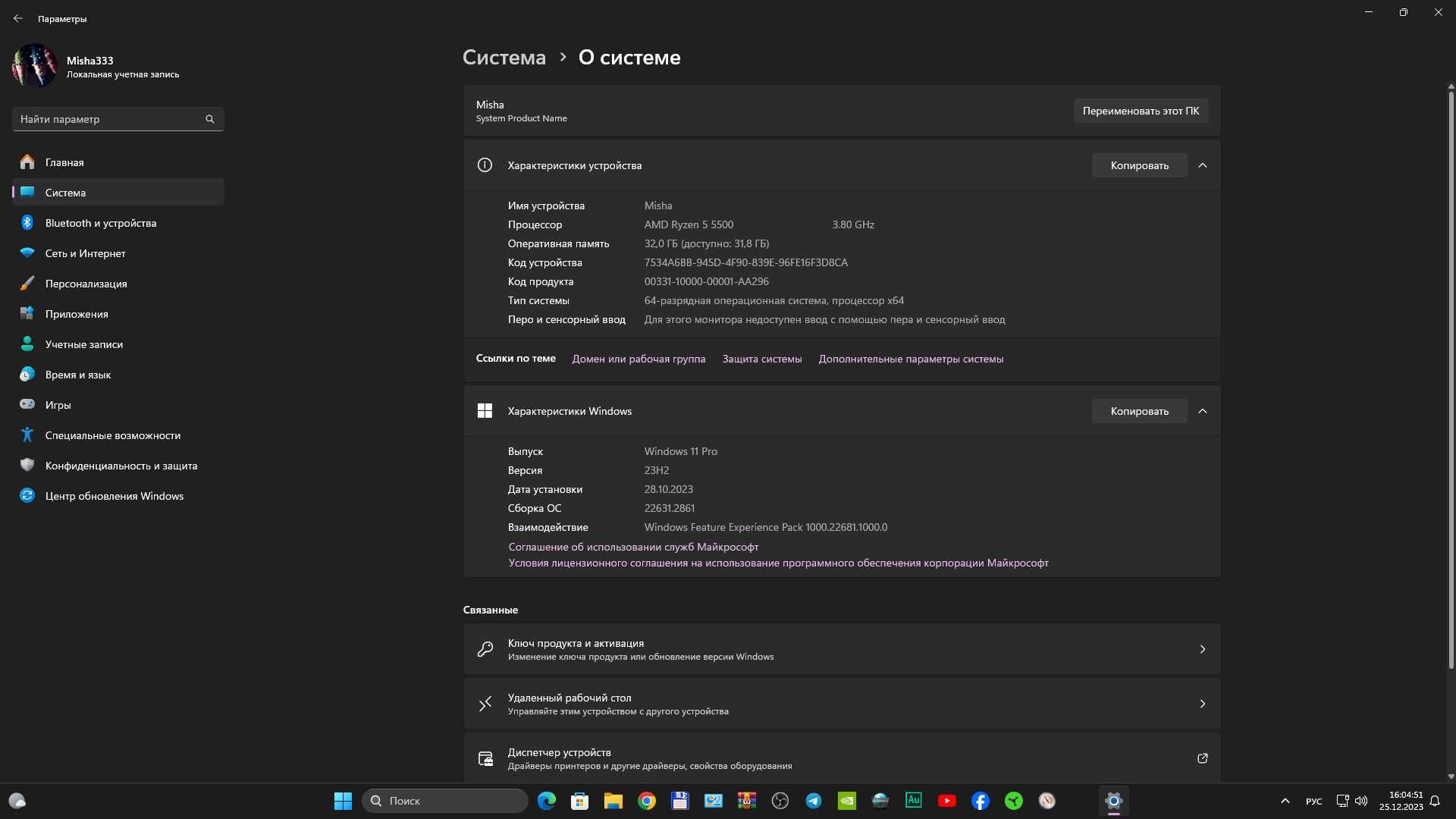Viewport: 1456px width, 819px height.
Task: Click the 'Найти параметр' search field
Action: (118, 119)
